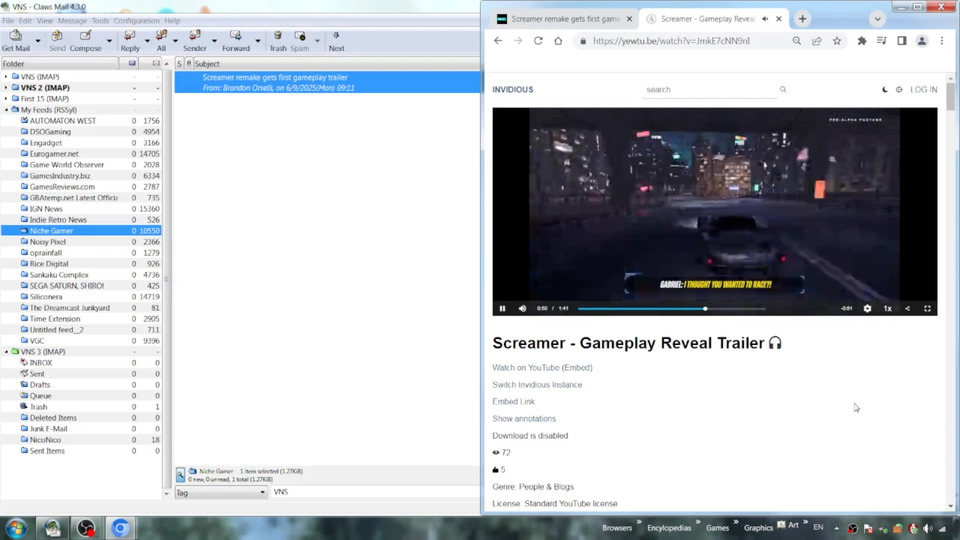The height and width of the screenshot is (540, 960).
Task: Open the File menu
Action: (x=8, y=21)
